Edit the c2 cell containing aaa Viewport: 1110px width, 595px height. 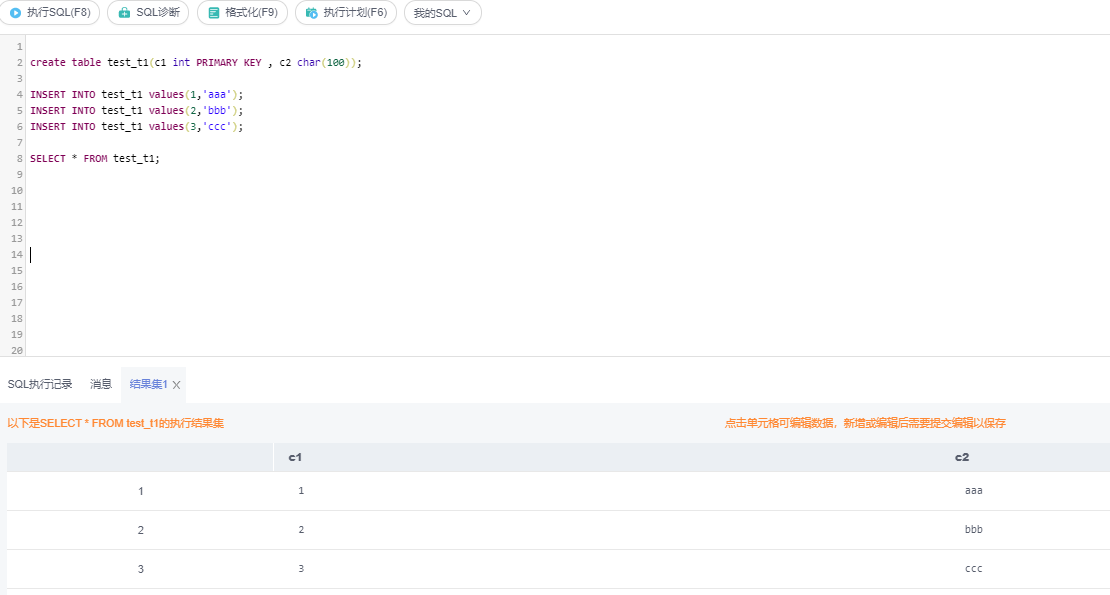973,490
